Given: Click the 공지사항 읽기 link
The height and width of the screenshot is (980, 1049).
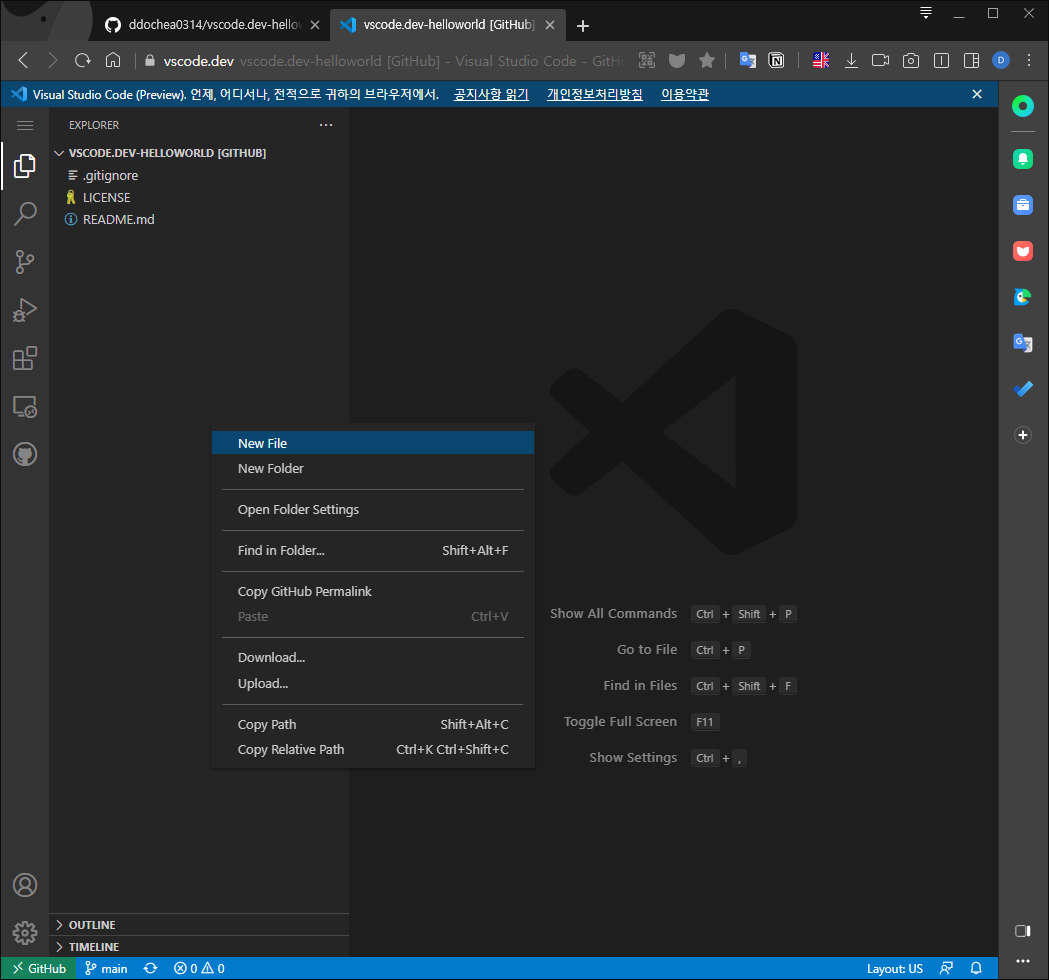Looking at the screenshot, I should (491, 94).
